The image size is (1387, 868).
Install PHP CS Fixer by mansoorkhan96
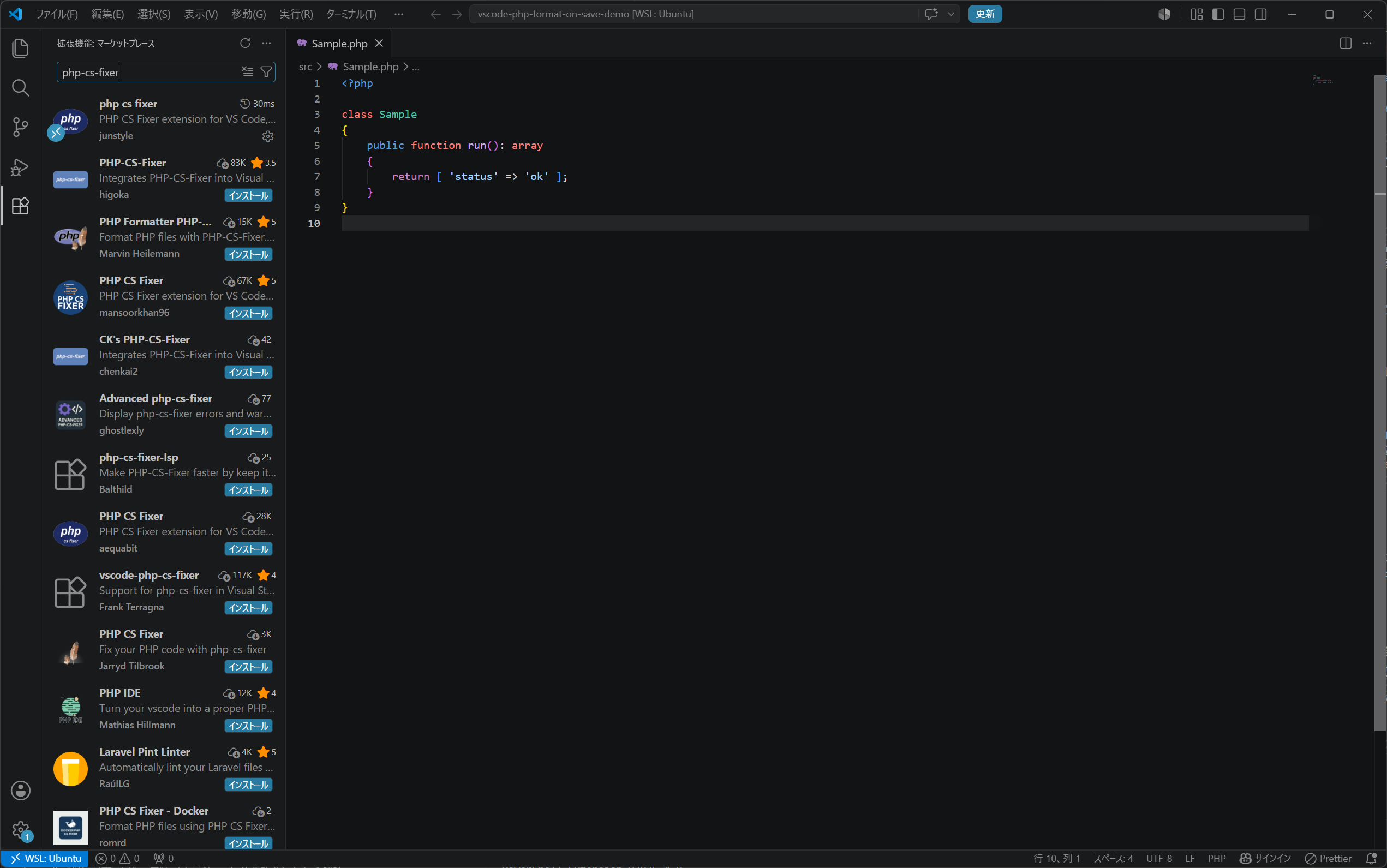tap(248, 314)
